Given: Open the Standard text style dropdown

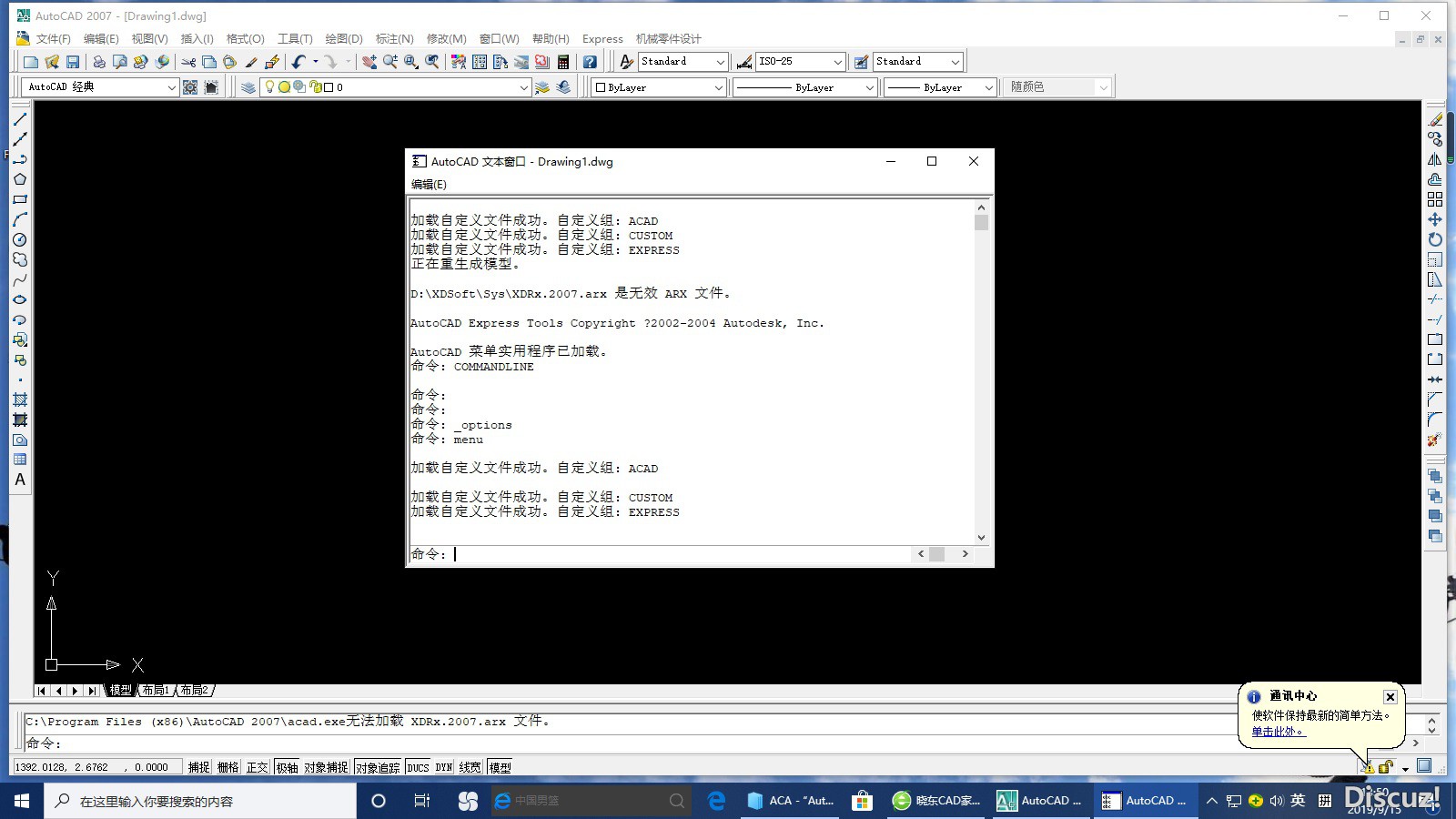Looking at the screenshot, I should pyautogui.click(x=720, y=62).
